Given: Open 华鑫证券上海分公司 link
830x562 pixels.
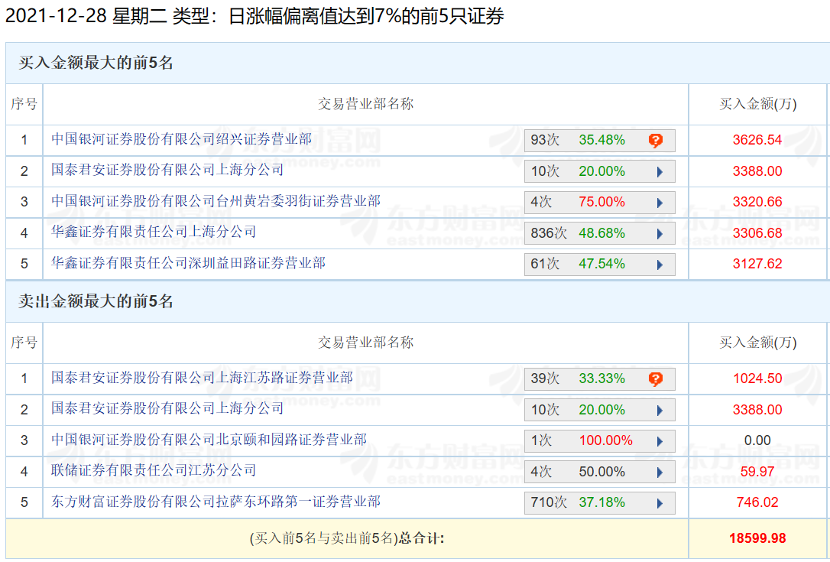Looking at the screenshot, I should coord(154,232).
